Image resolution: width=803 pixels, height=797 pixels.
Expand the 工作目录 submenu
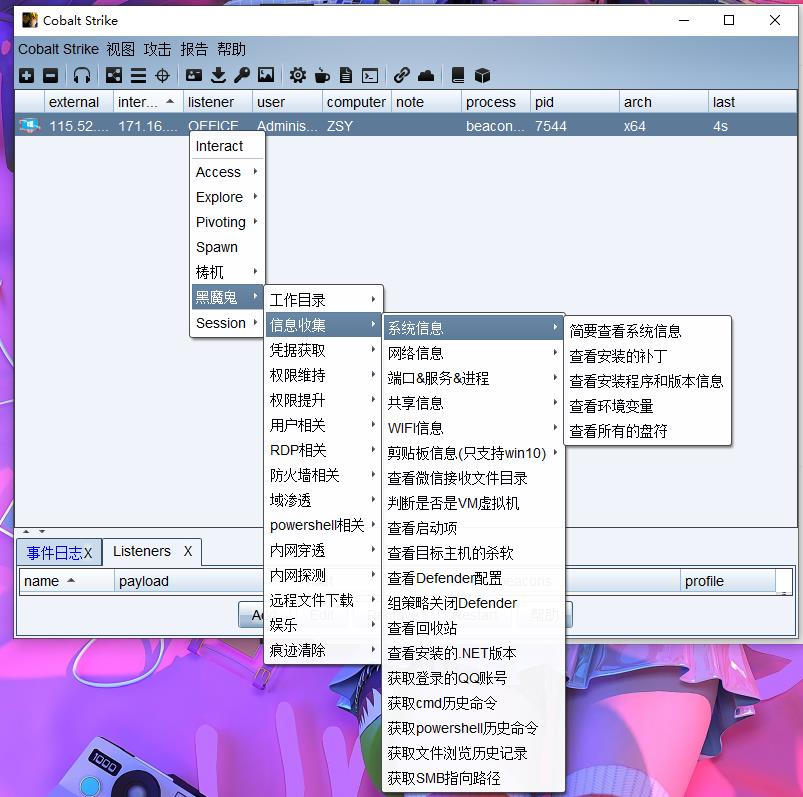pos(323,300)
